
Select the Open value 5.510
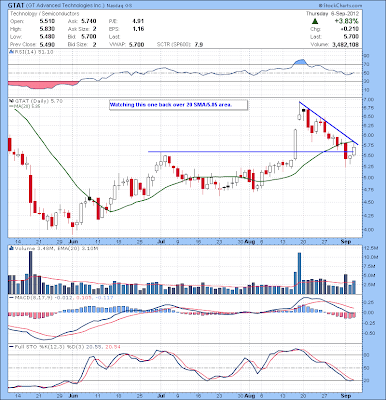pyautogui.click(x=47, y=21)
